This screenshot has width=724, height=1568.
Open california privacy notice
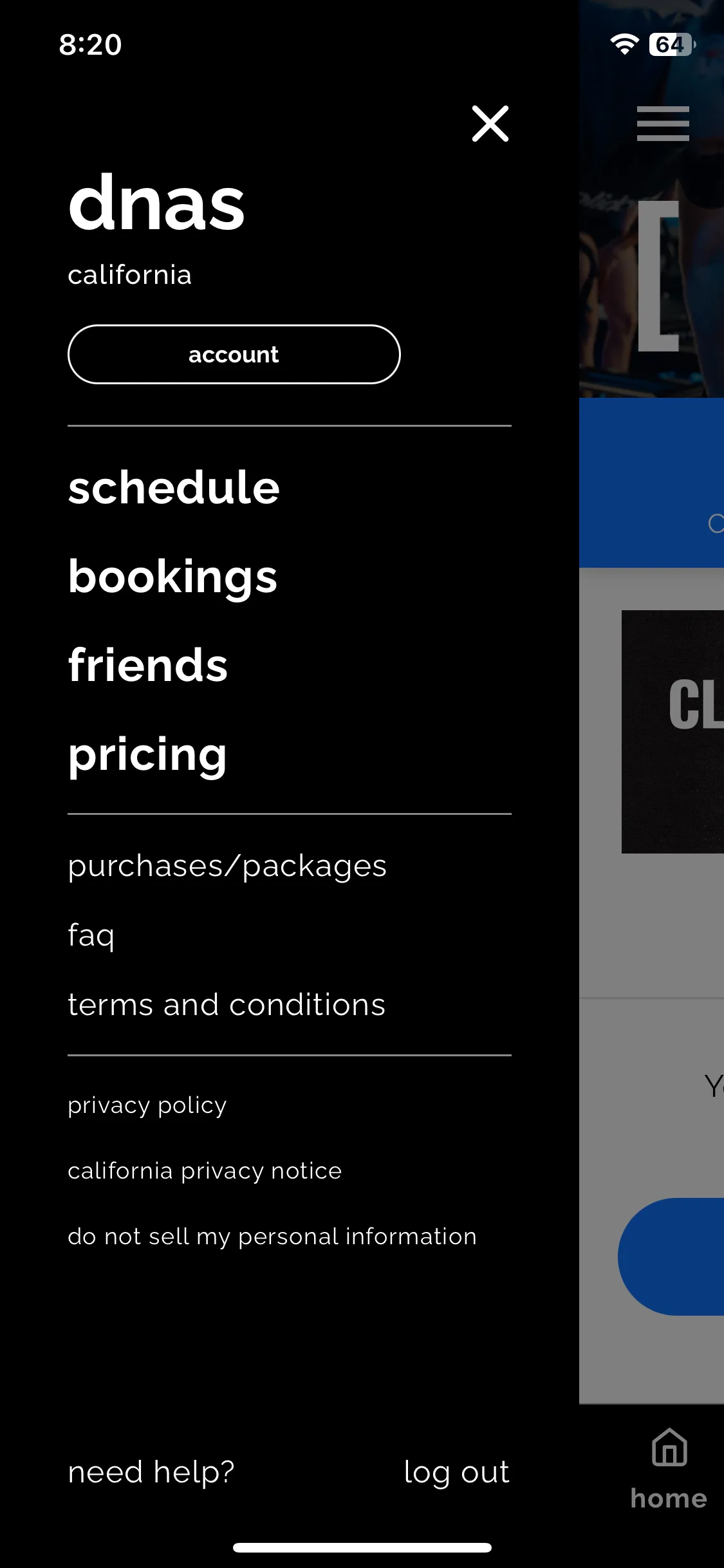(205, 1171)
